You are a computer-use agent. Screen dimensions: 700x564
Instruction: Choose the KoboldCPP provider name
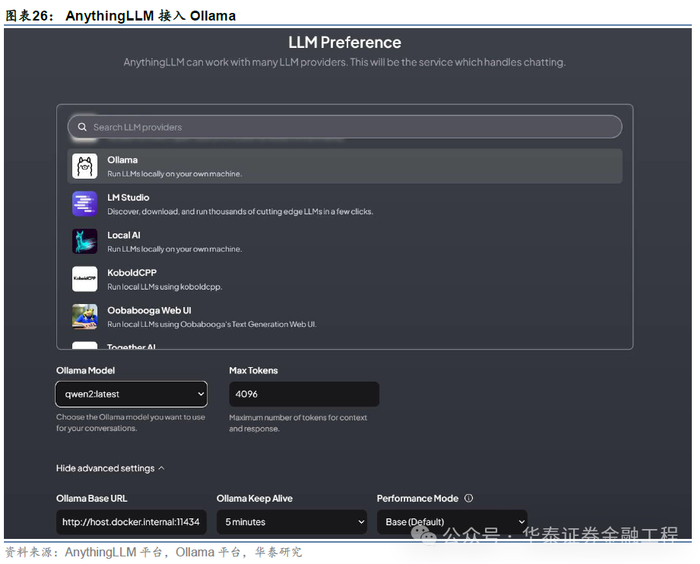[x=132, y=272]
